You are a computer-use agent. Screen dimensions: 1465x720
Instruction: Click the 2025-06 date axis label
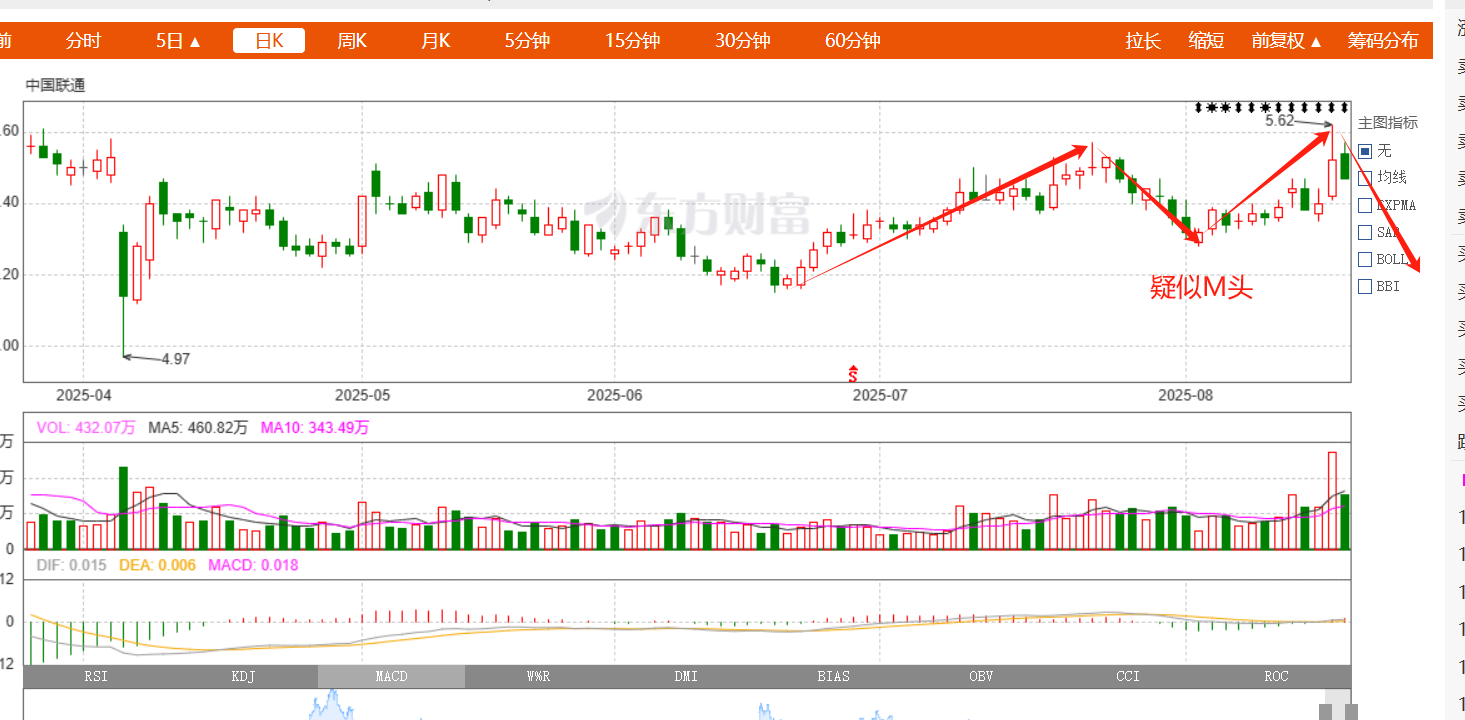tap(614, 395)
